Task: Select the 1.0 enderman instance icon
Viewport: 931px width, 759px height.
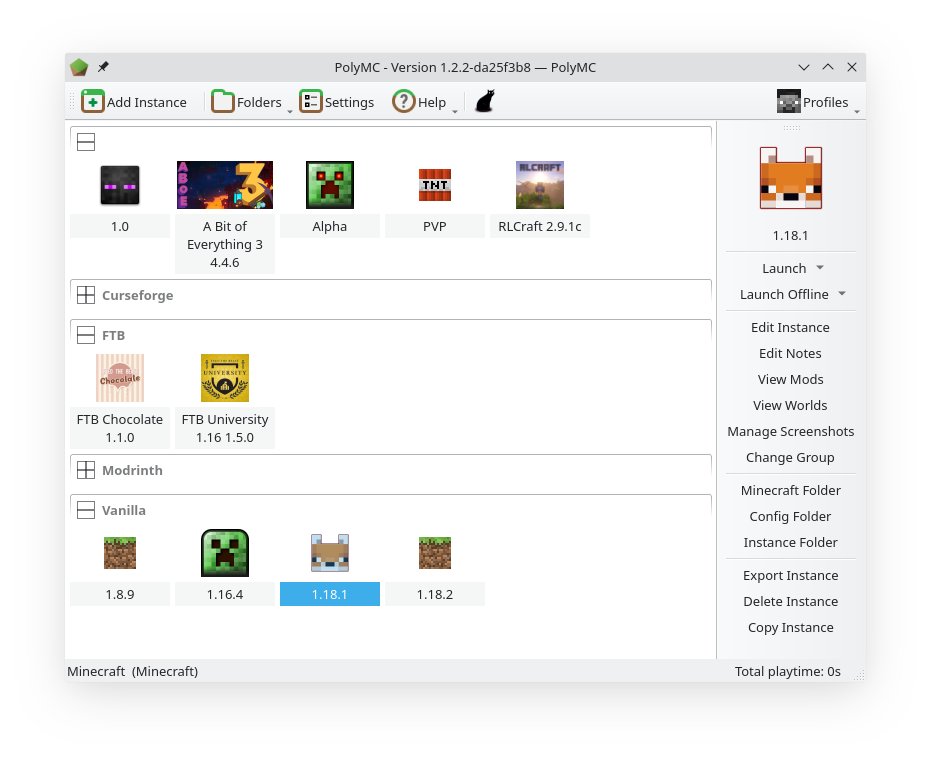Action: click(x=120, y=185)
